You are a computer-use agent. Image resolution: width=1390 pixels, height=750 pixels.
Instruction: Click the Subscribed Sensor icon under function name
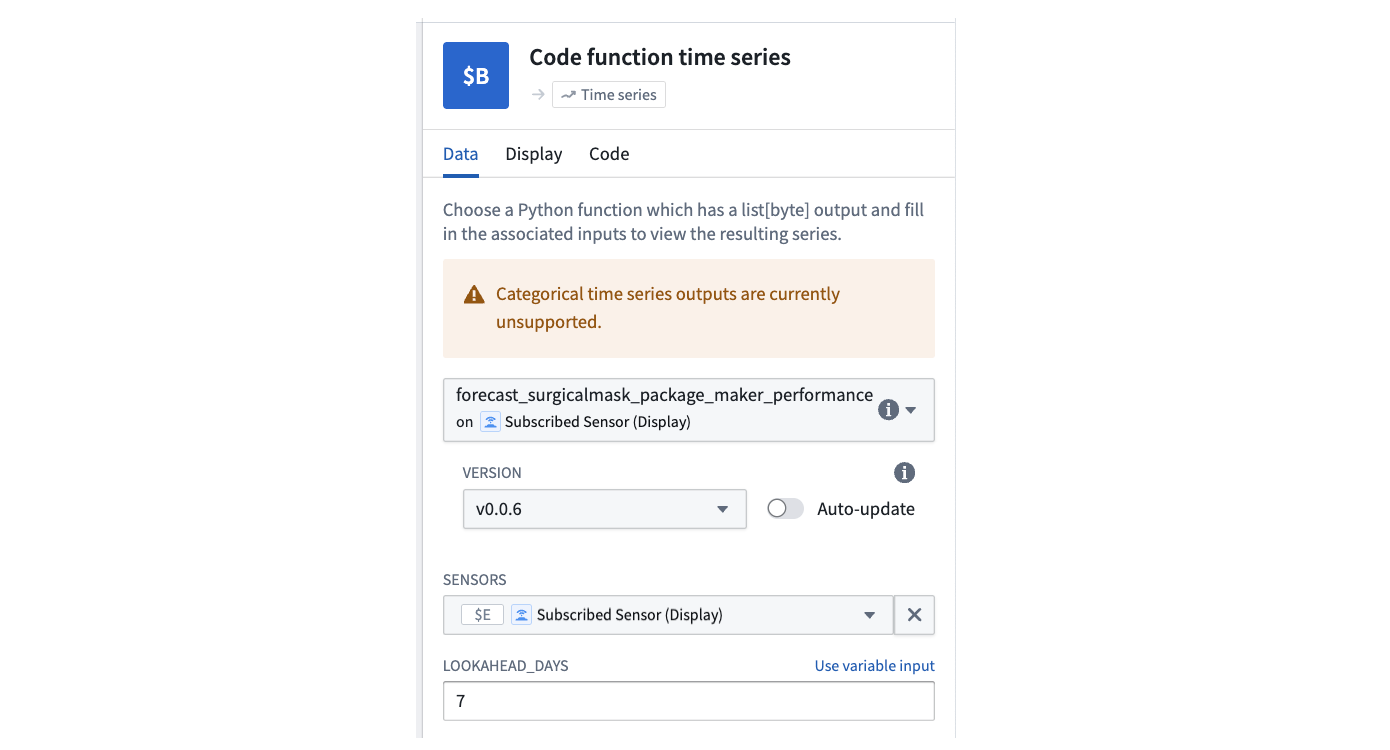490,422
